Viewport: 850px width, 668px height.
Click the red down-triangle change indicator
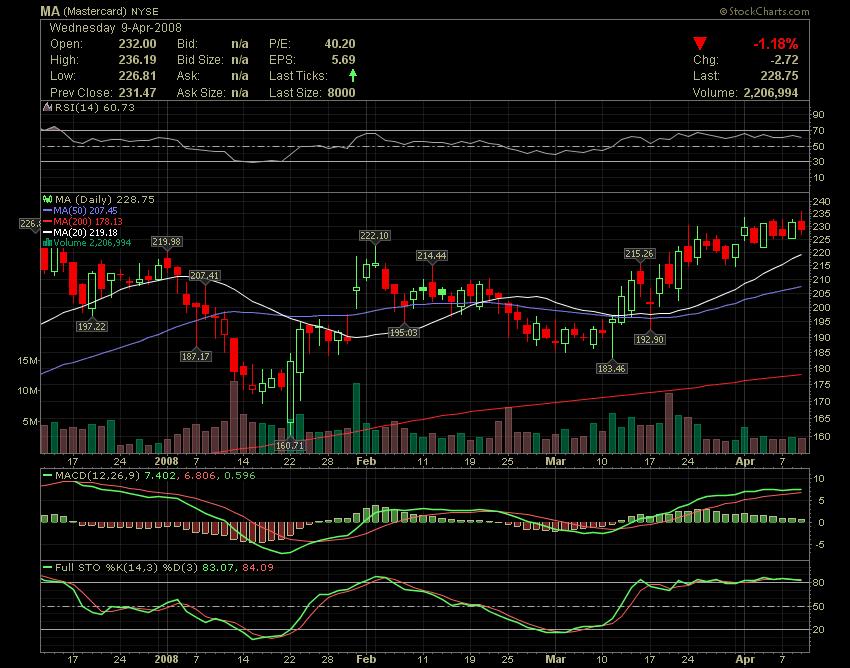point(700,43)
